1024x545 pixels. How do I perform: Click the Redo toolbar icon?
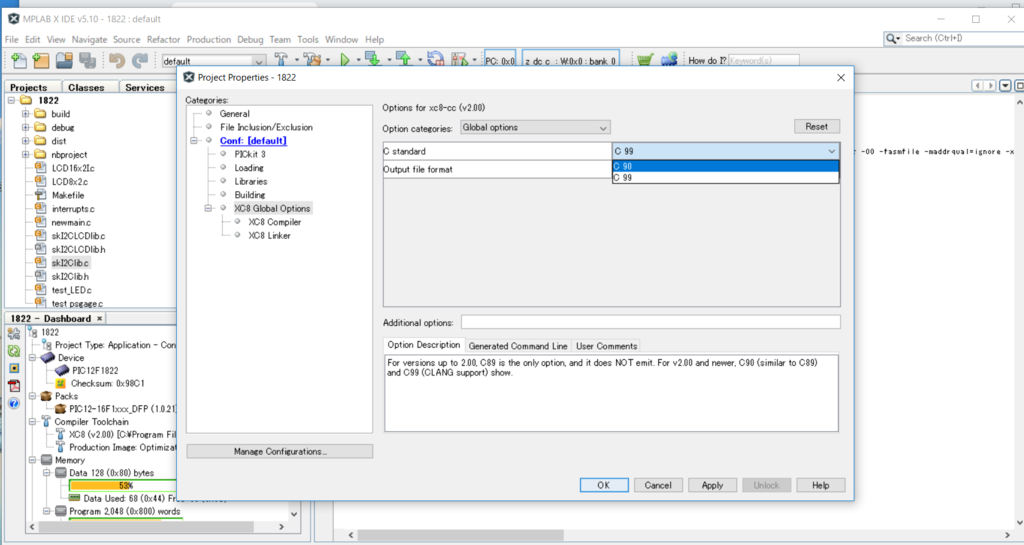click(140, 61)
